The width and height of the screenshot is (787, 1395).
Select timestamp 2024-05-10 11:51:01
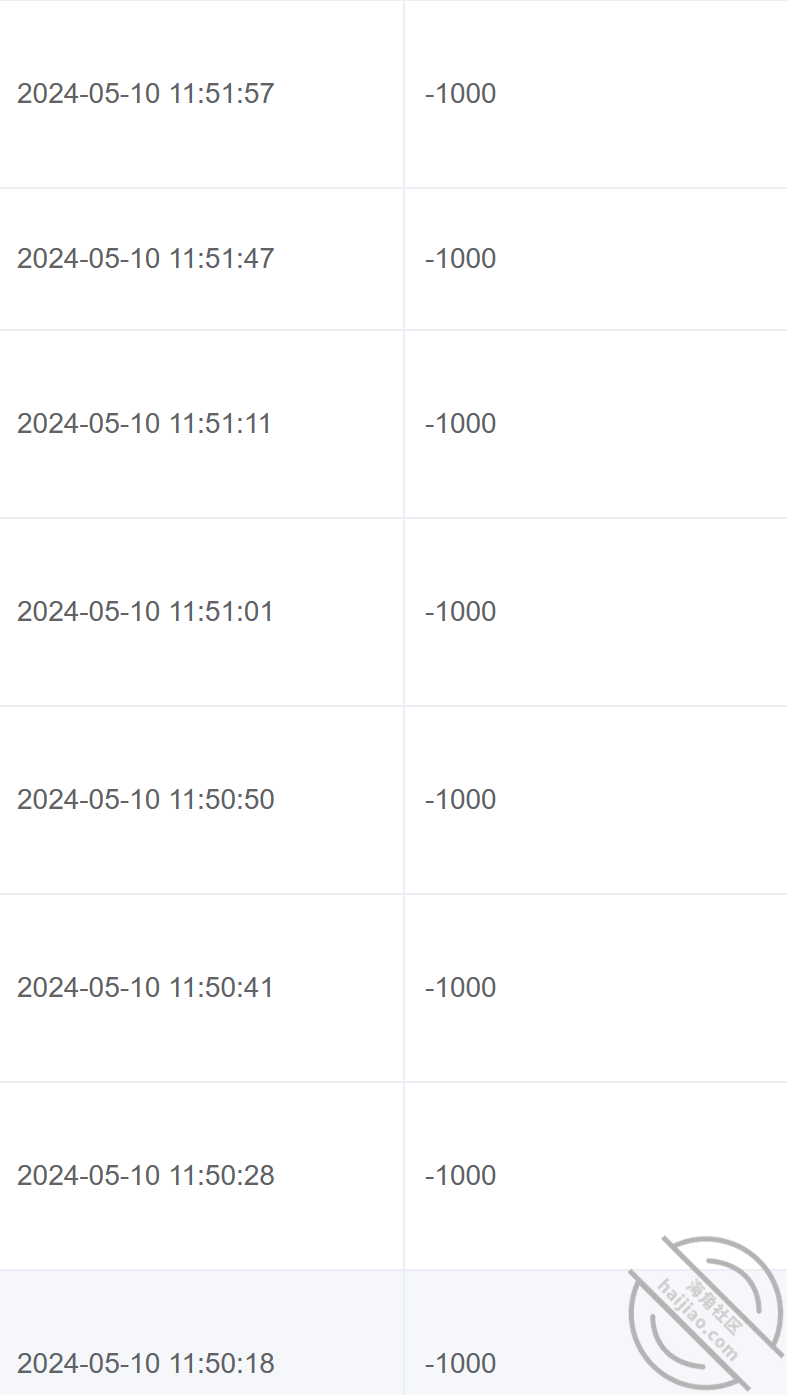click(x=145, y=612)
